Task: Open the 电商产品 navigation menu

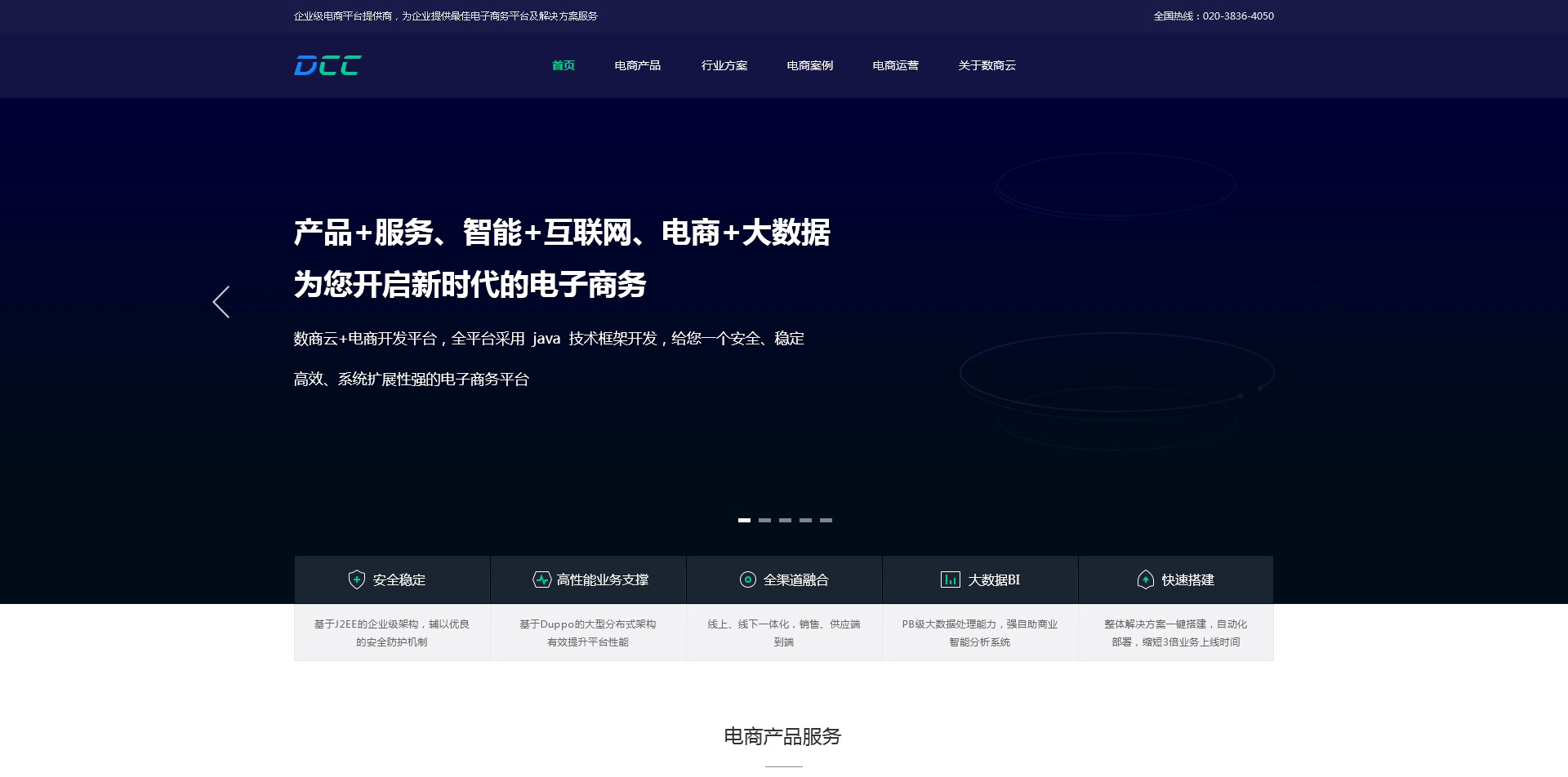Action: click(638, 65)
